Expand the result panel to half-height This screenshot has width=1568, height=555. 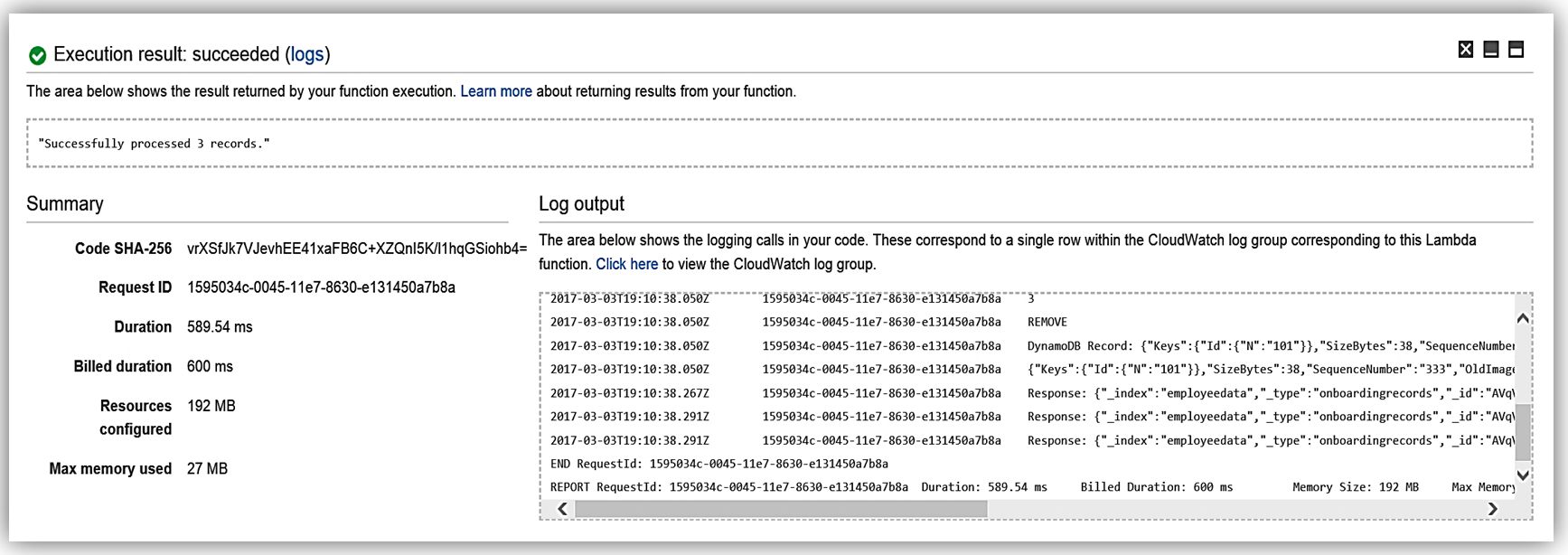(x=1516, y=50)
